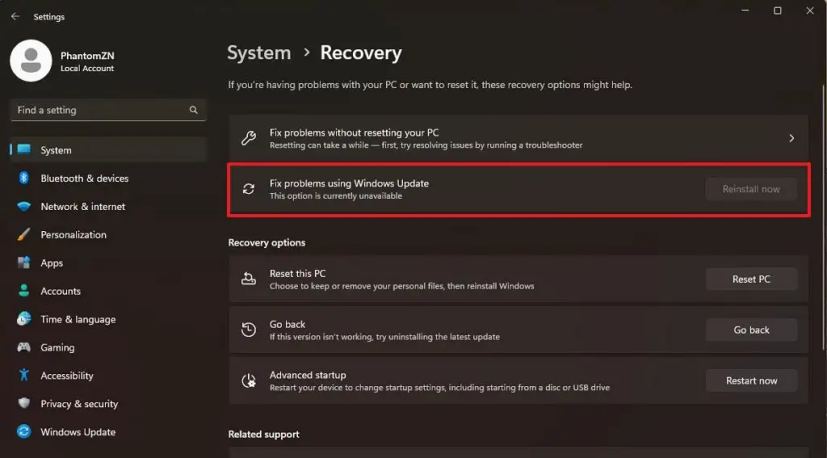
Task: Select System in the sidebar
Action: pyautogui.click(x=108, y=150)
